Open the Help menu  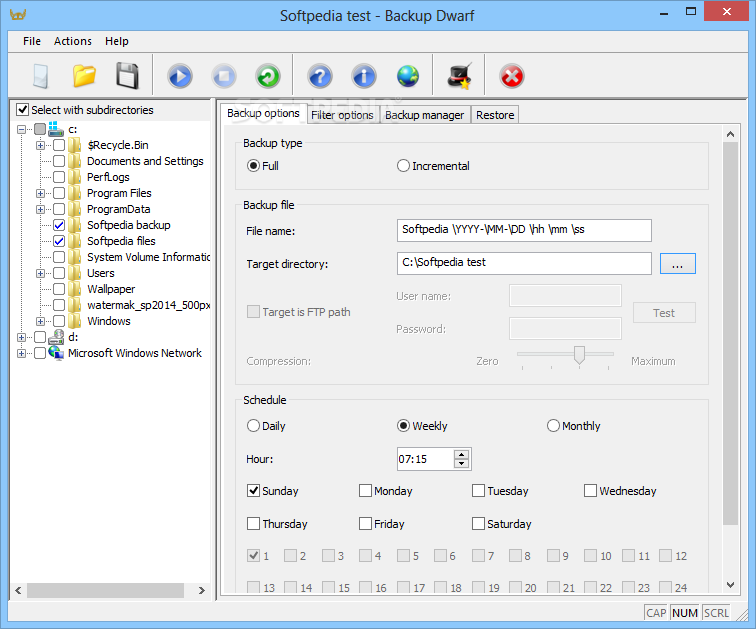pyautogui.click(x=117, y=41)
